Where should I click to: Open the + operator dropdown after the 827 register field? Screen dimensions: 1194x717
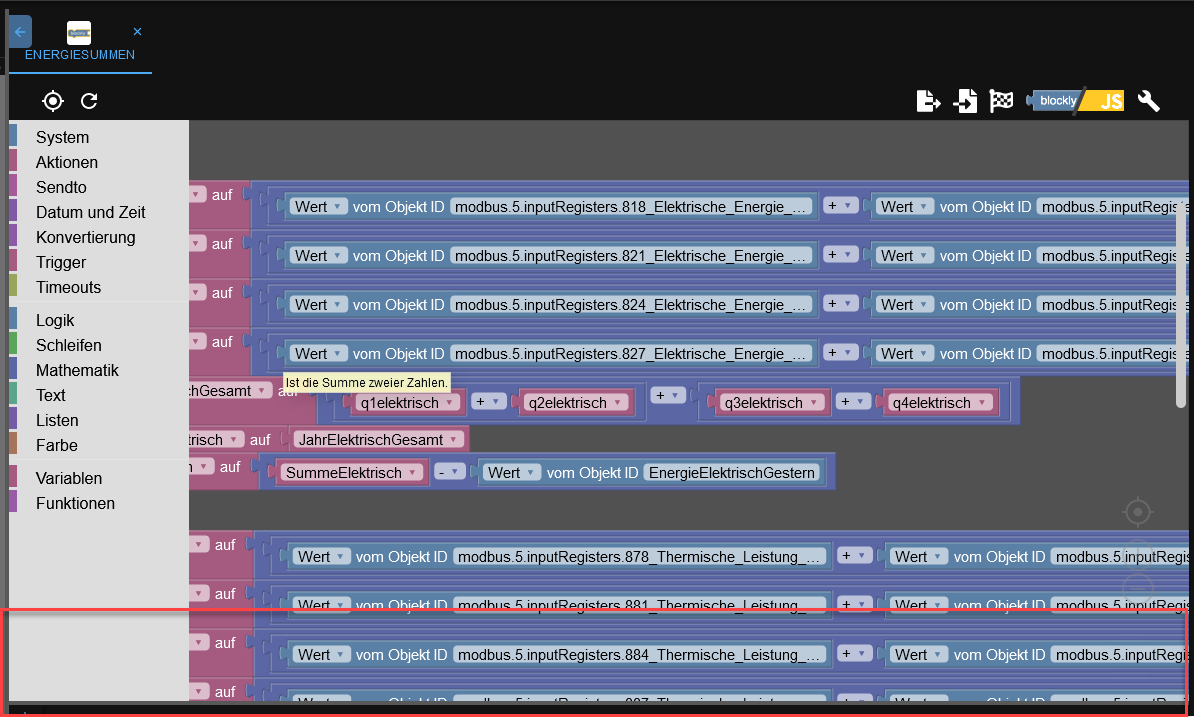click(x=841, y=352)
